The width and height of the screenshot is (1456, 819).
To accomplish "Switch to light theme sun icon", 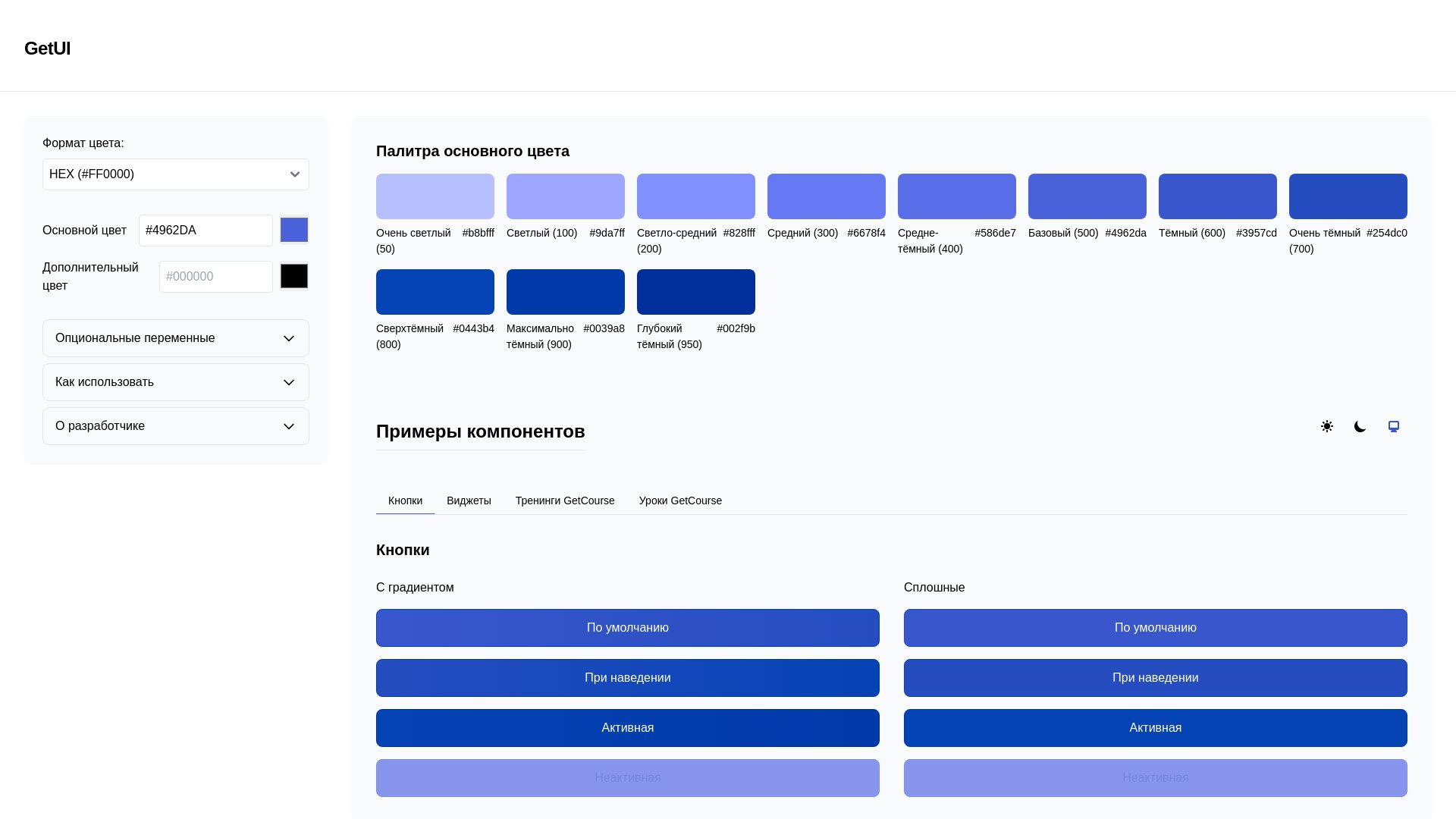I will [x=1326, y=426].
